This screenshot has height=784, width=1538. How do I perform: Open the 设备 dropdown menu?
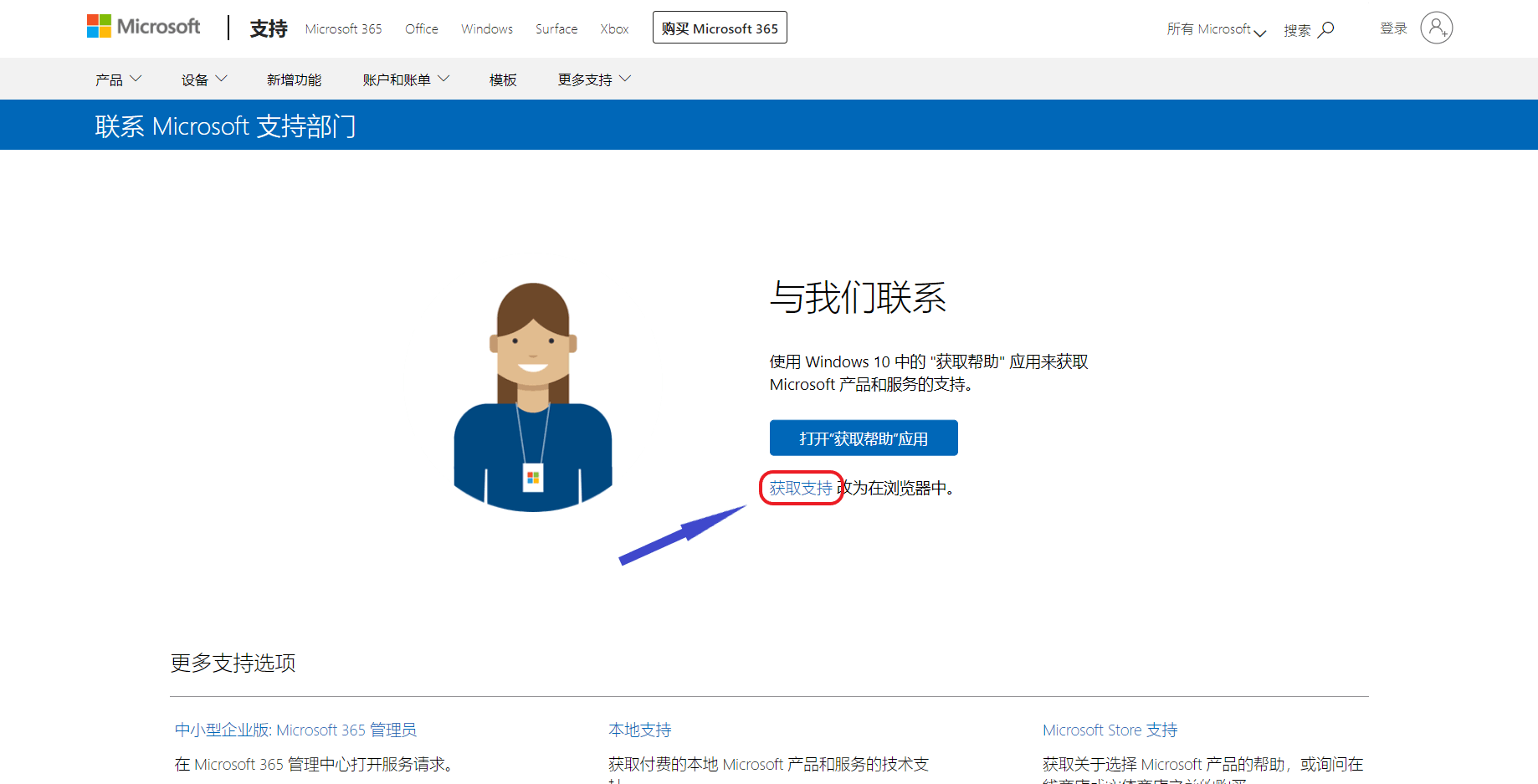203,79
